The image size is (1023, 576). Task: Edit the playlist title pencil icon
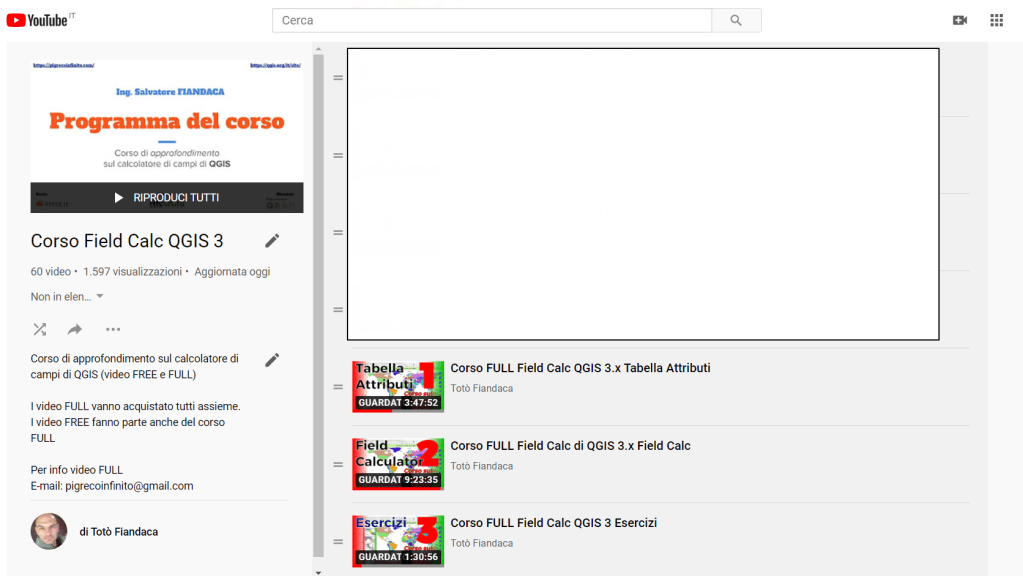pyautogui.click(x=272, y=241)
